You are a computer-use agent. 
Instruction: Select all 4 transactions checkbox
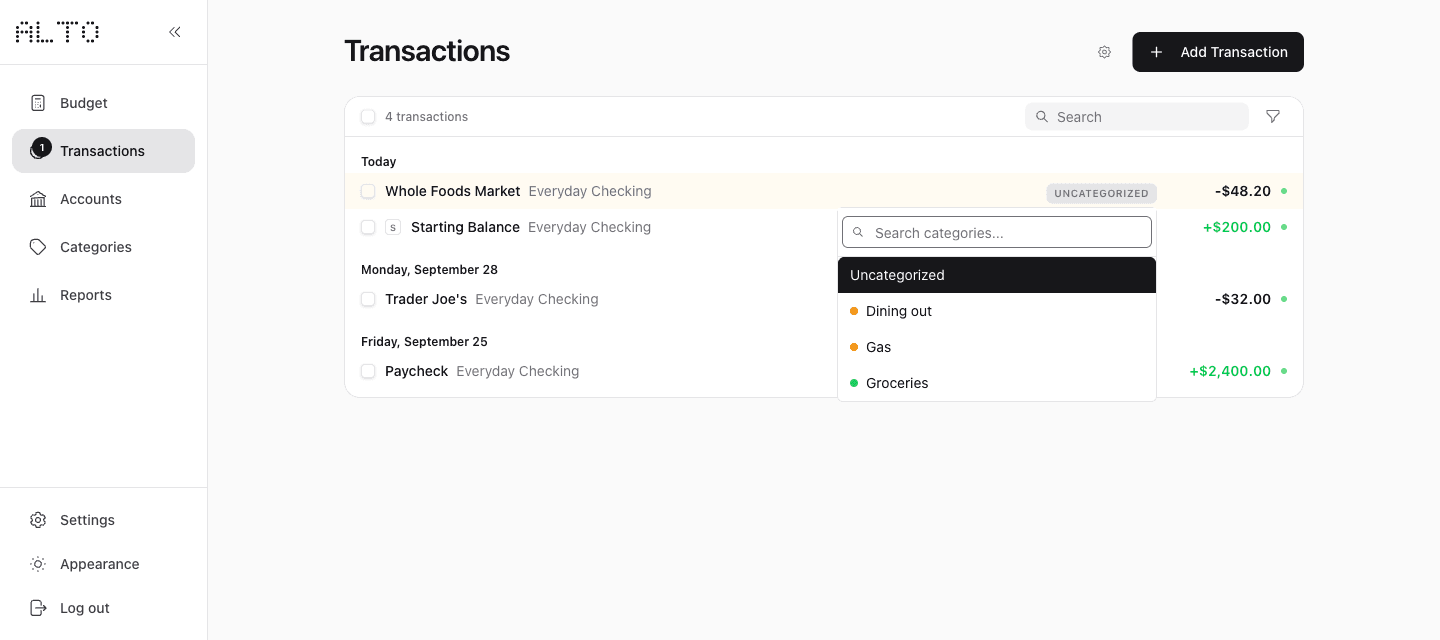click(368, 117)
